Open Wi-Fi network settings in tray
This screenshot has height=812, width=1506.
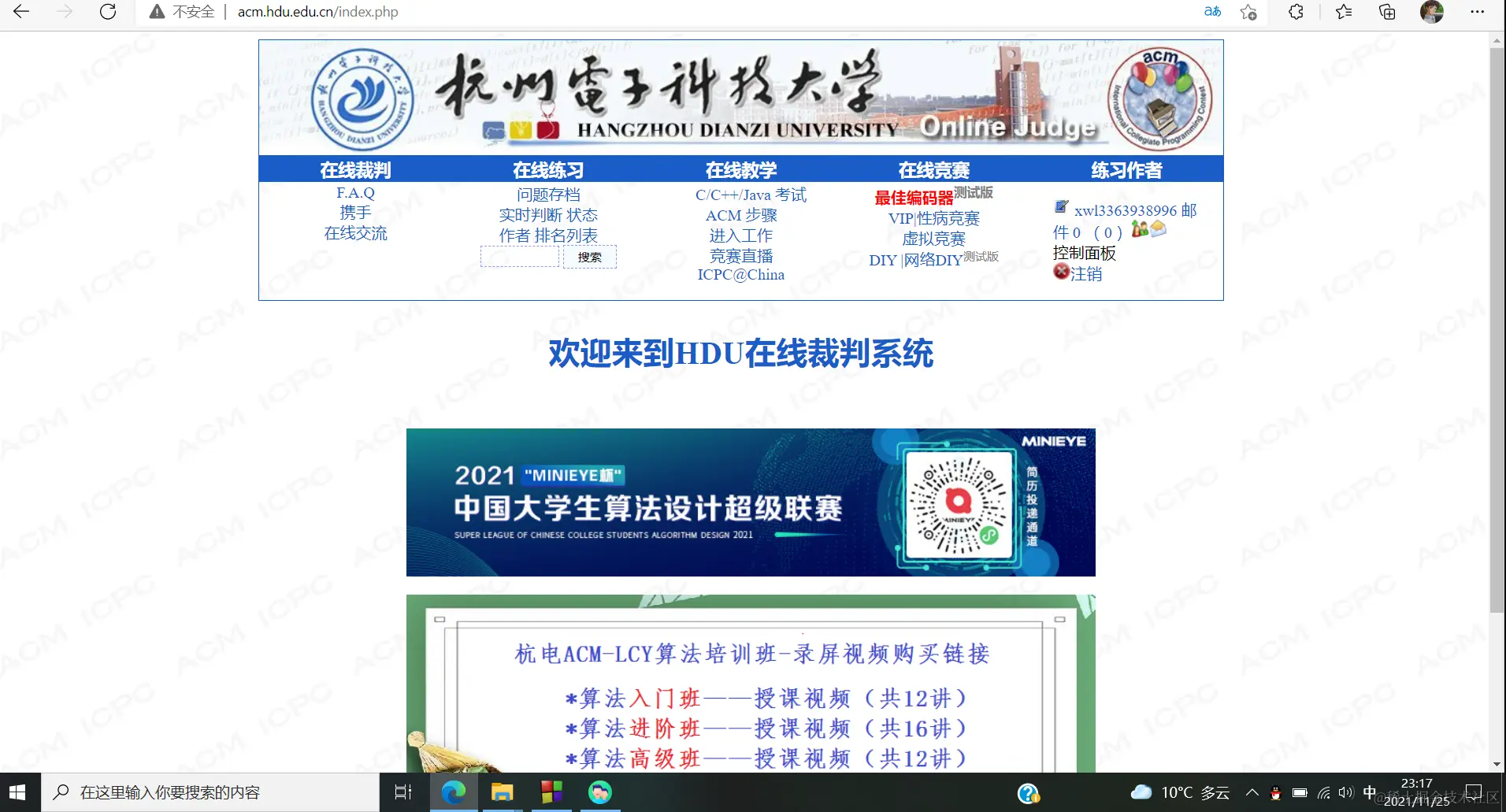1324,793
